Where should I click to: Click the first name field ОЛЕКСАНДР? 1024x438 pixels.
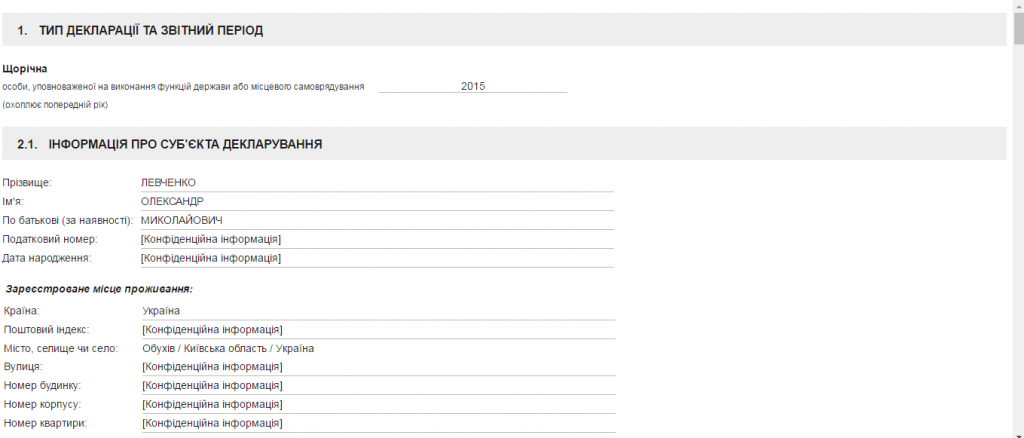[376, 201]
